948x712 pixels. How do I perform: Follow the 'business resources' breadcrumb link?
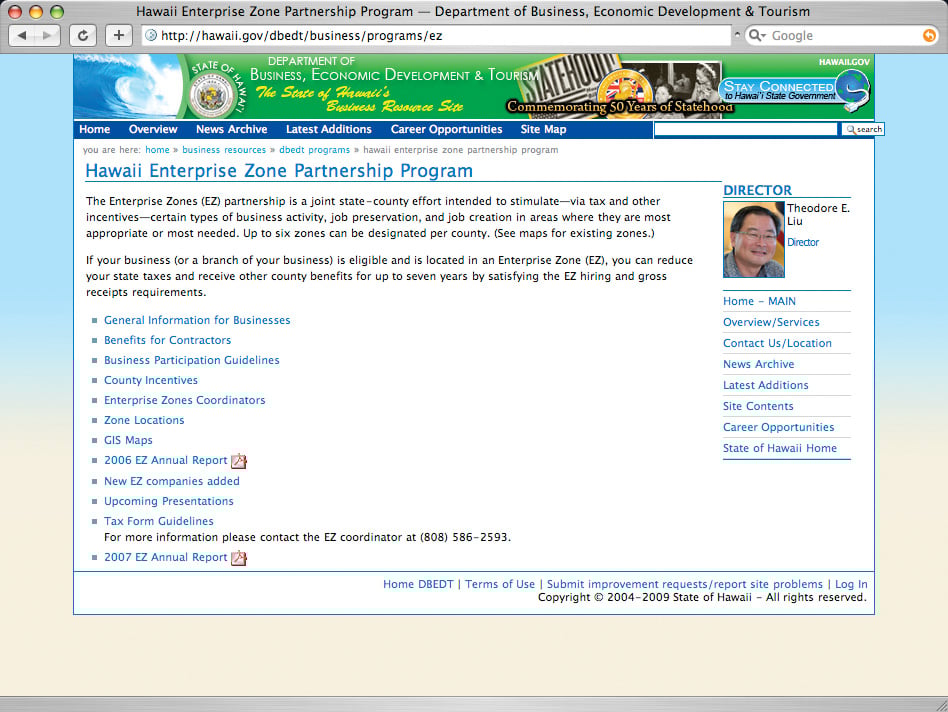224,150
